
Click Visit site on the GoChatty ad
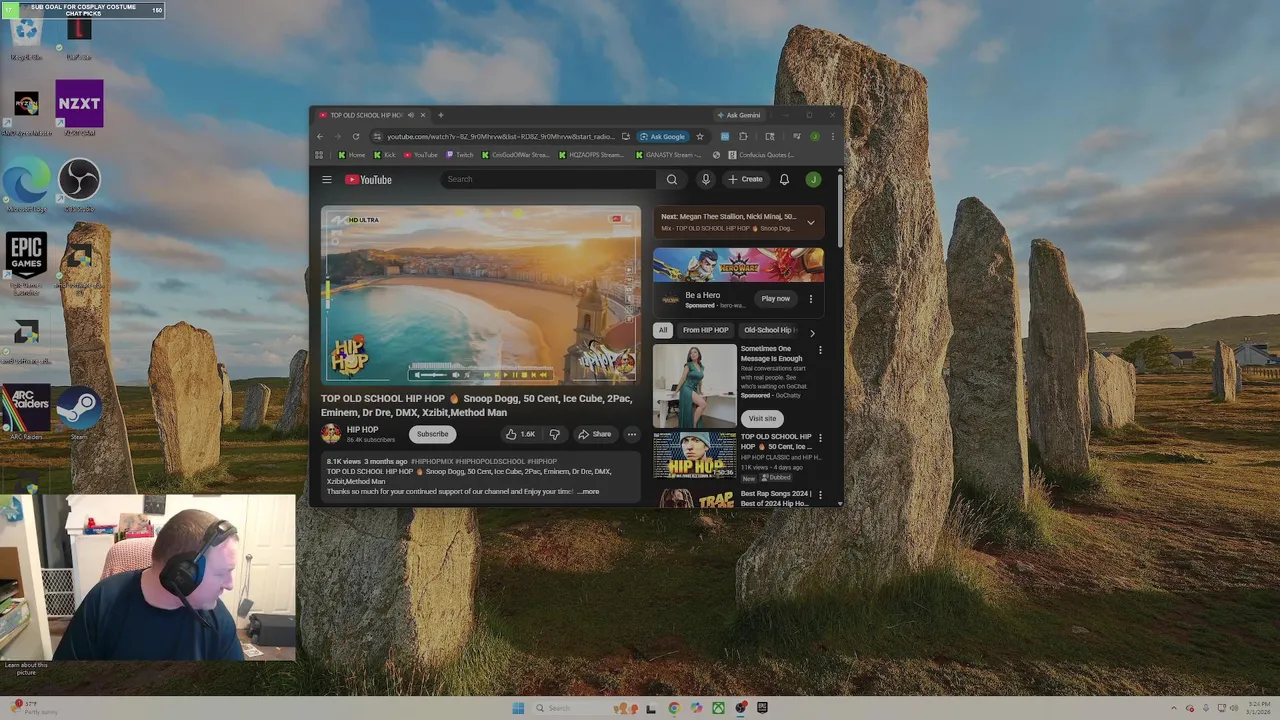pyautogui.click(x=762, y=419)
